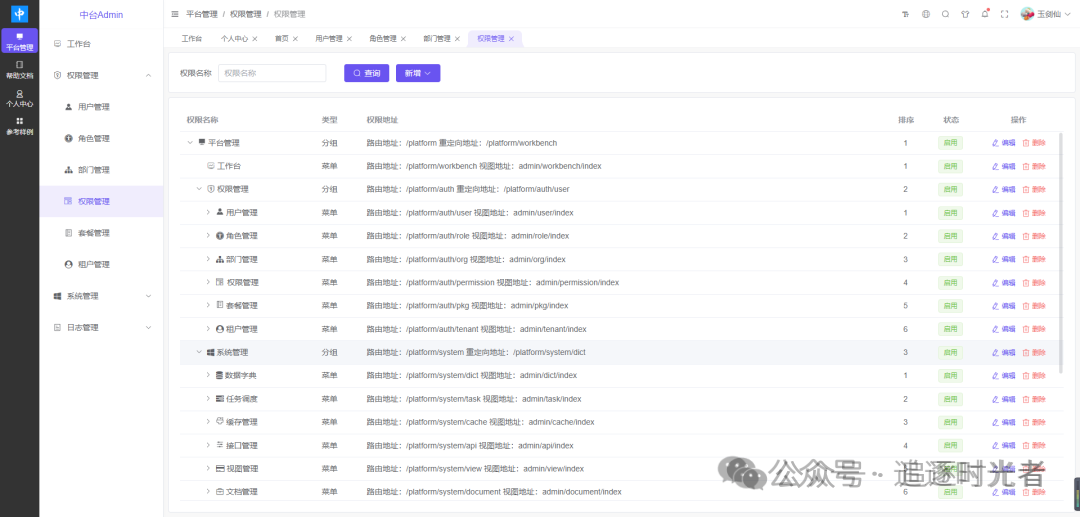Viewport: 1080px width, 517px height.
Task: Switch to the 部门管理 tab
Action: (x=437, y=39)
